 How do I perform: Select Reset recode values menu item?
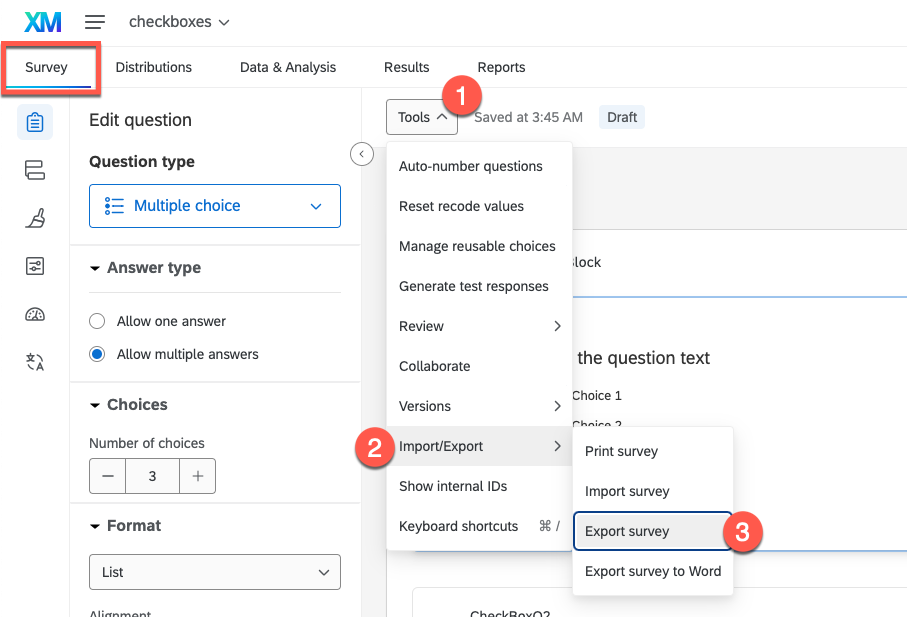click(480, 206)
